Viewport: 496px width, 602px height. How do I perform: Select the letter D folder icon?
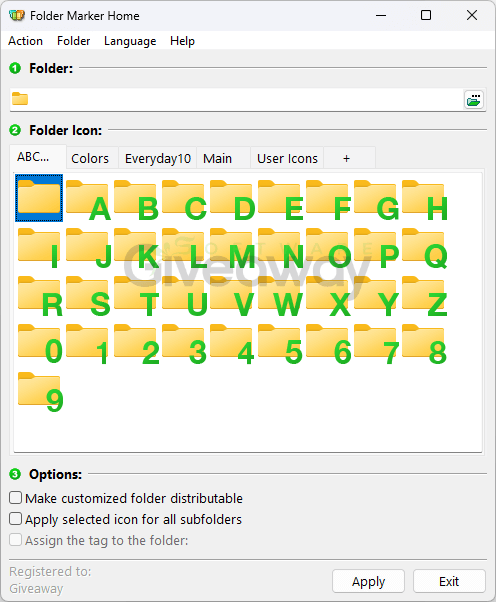(231, 198)
